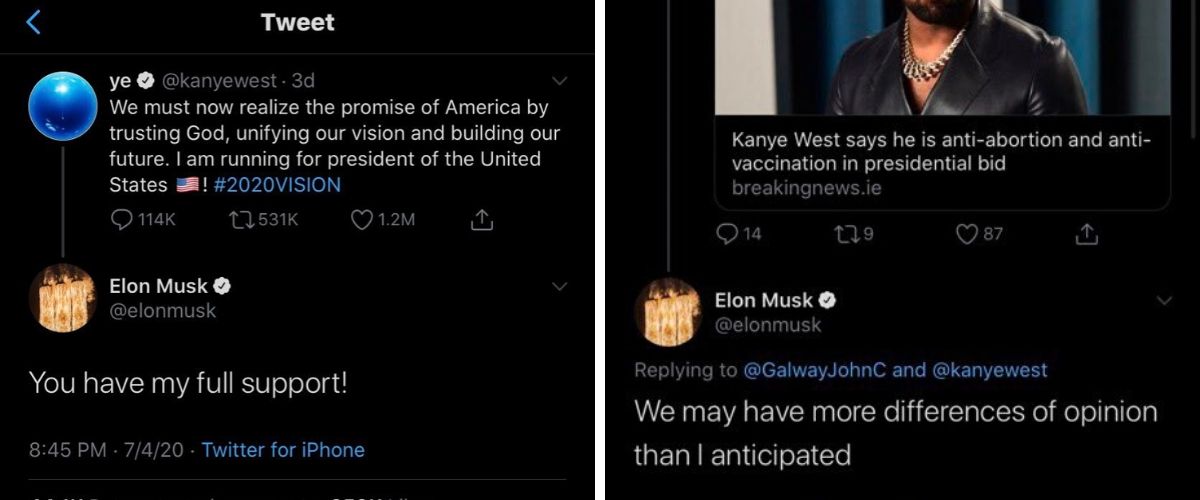Reply to the tweet with 14 comments
Viewport: 1200px width, 500px height.
[729, 234]
